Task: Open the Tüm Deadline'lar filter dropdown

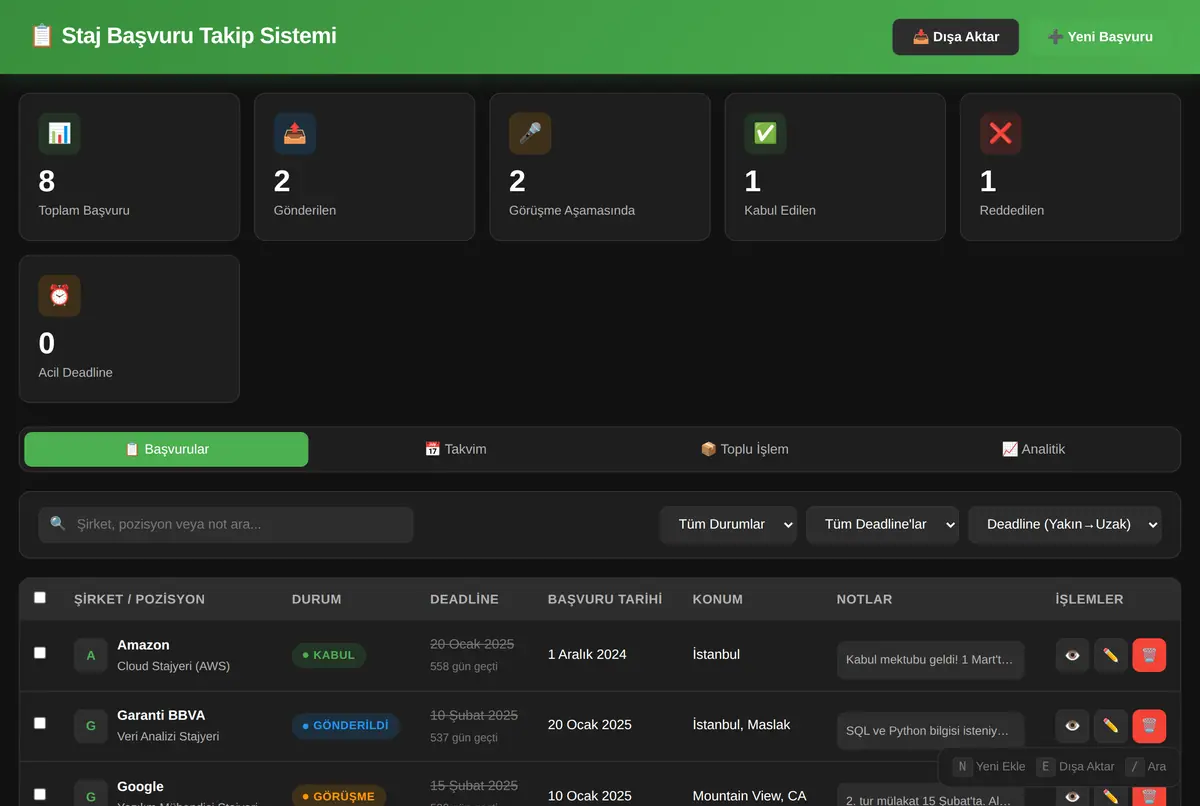Action: coord(882,525)
